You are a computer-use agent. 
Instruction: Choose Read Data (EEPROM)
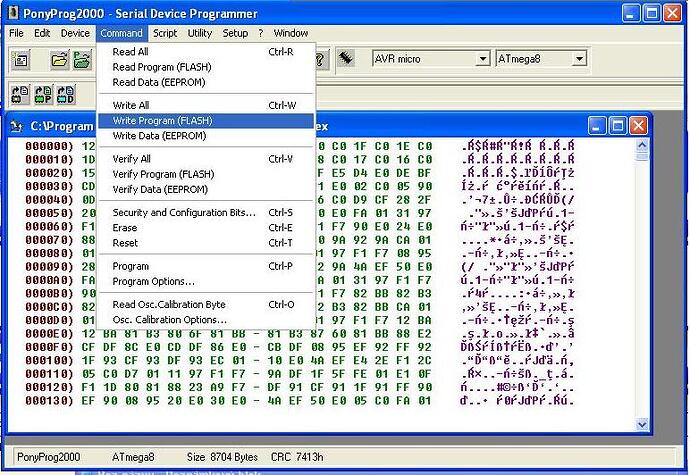(206, 82)
